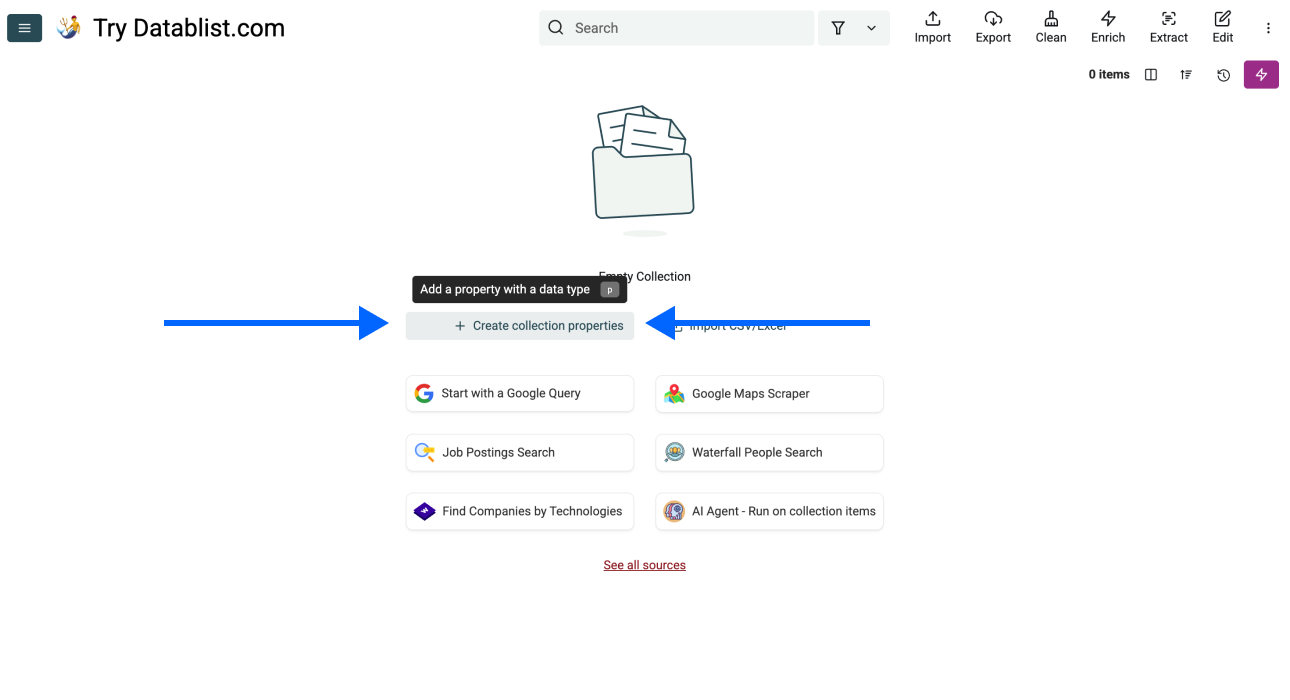Image resolution: width=1290 pixels, height=700 pixels.
Task: Select Google Maps Scraper source
Action: click(x=769, y=393)
